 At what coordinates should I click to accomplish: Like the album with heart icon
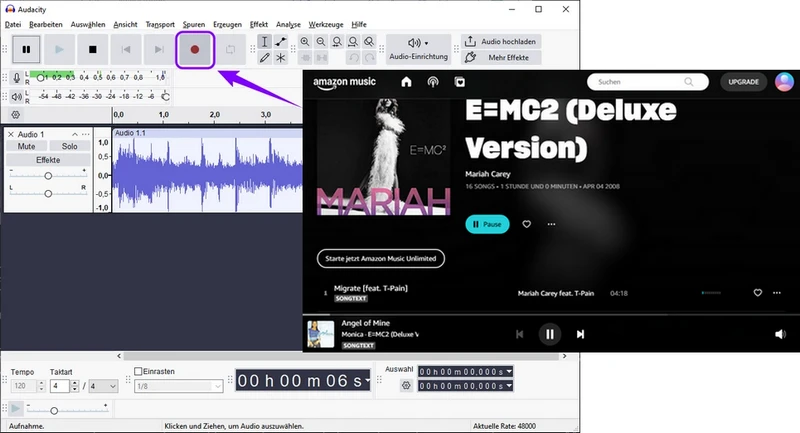(527, 224)
